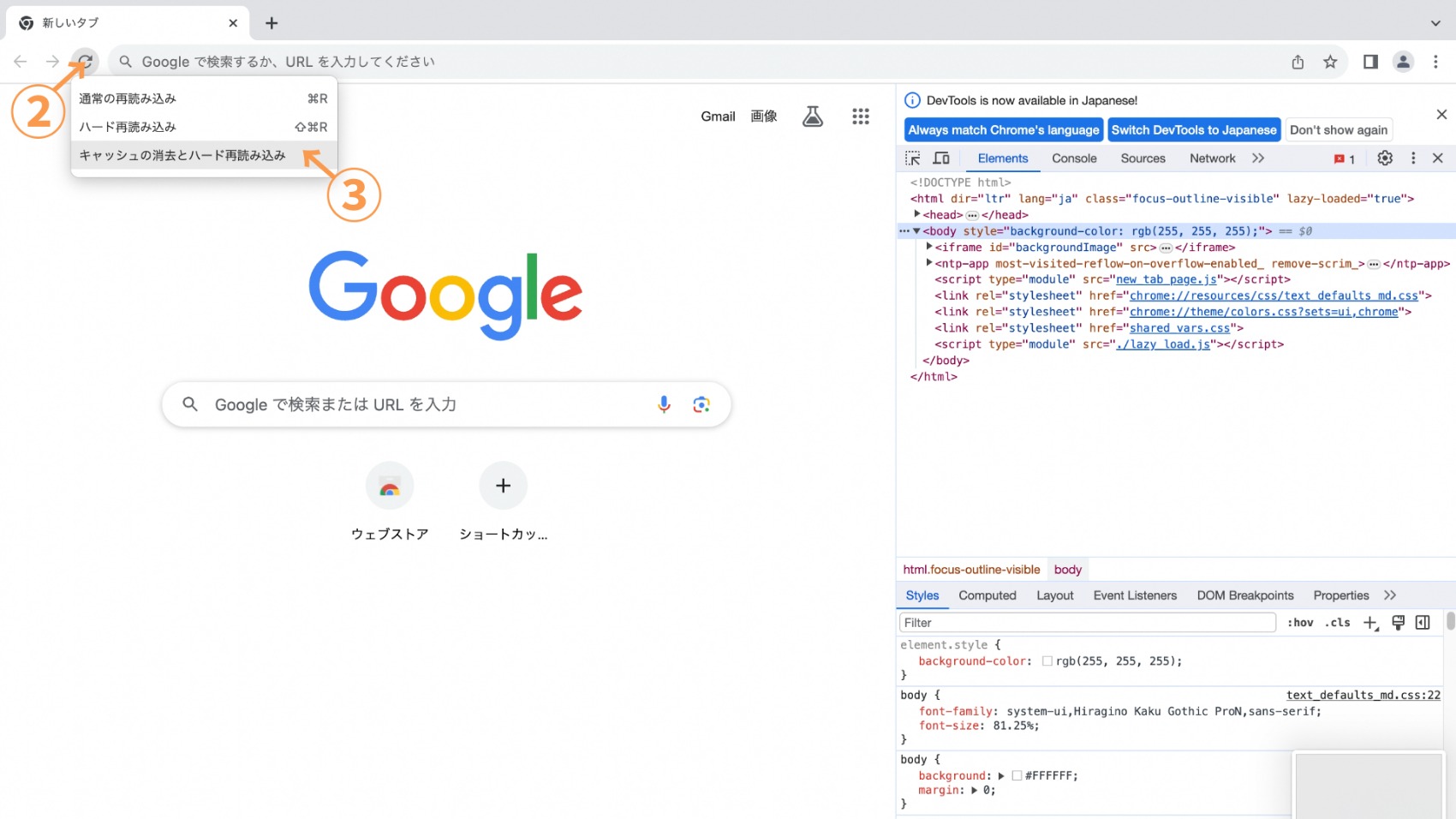Go forward with the forward arrow

click(52, 62)
